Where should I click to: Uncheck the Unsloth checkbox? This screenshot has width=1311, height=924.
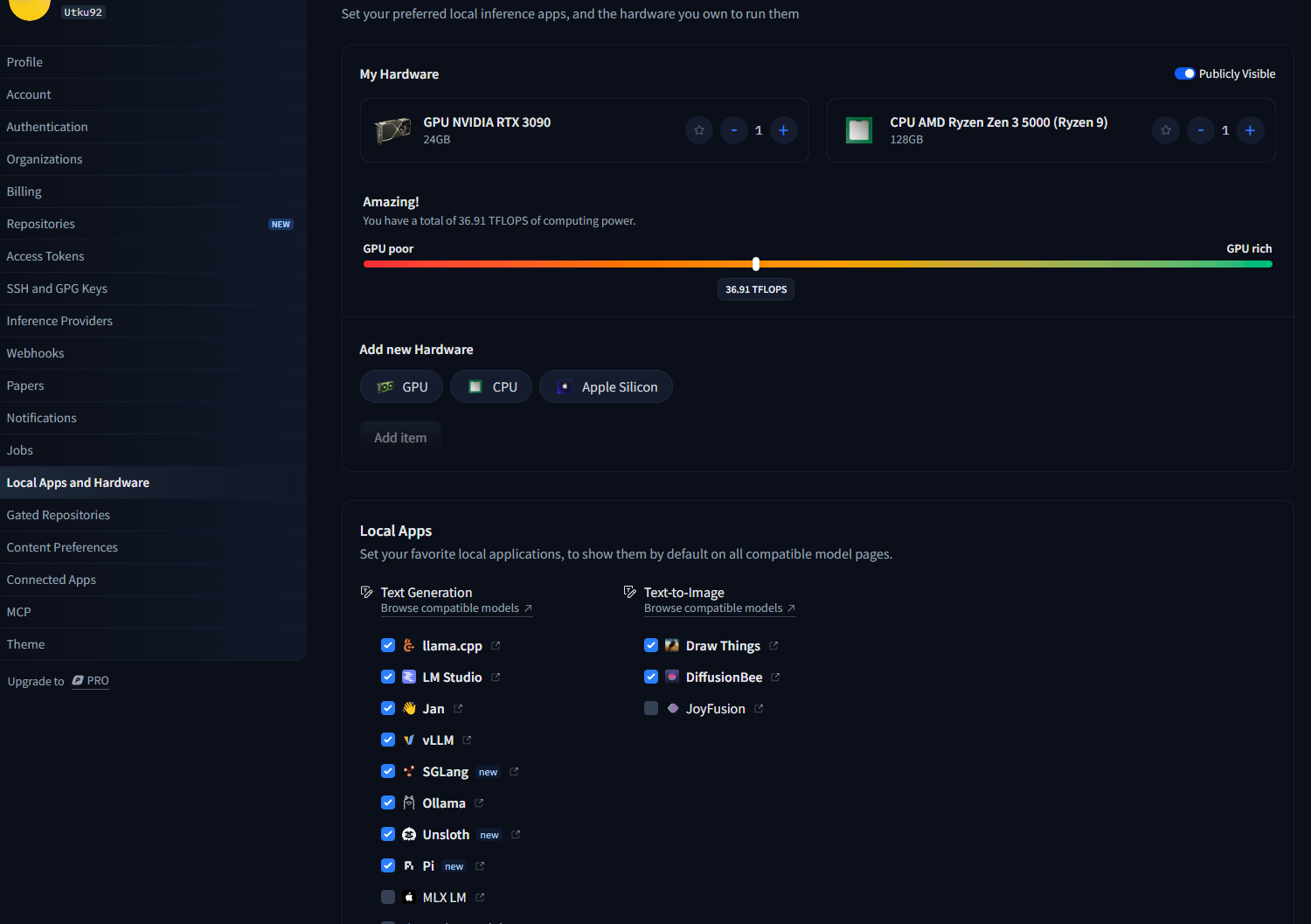(x=388, y=834)
